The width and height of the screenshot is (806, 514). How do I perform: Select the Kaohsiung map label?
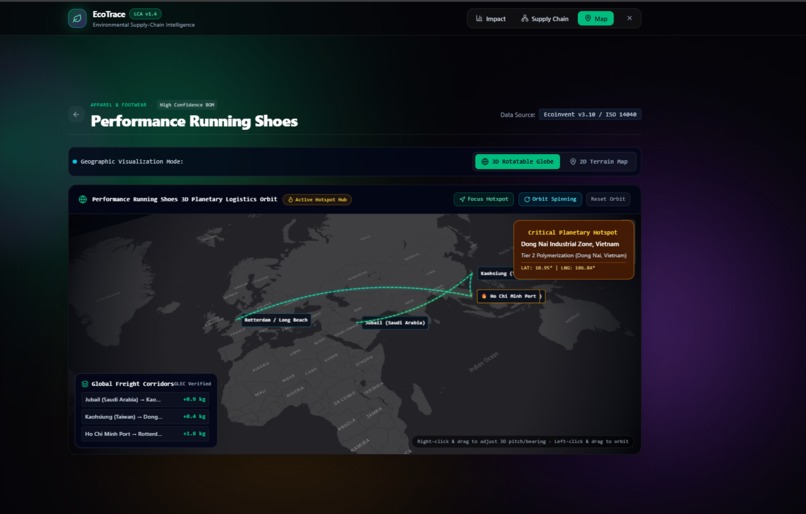496,273
